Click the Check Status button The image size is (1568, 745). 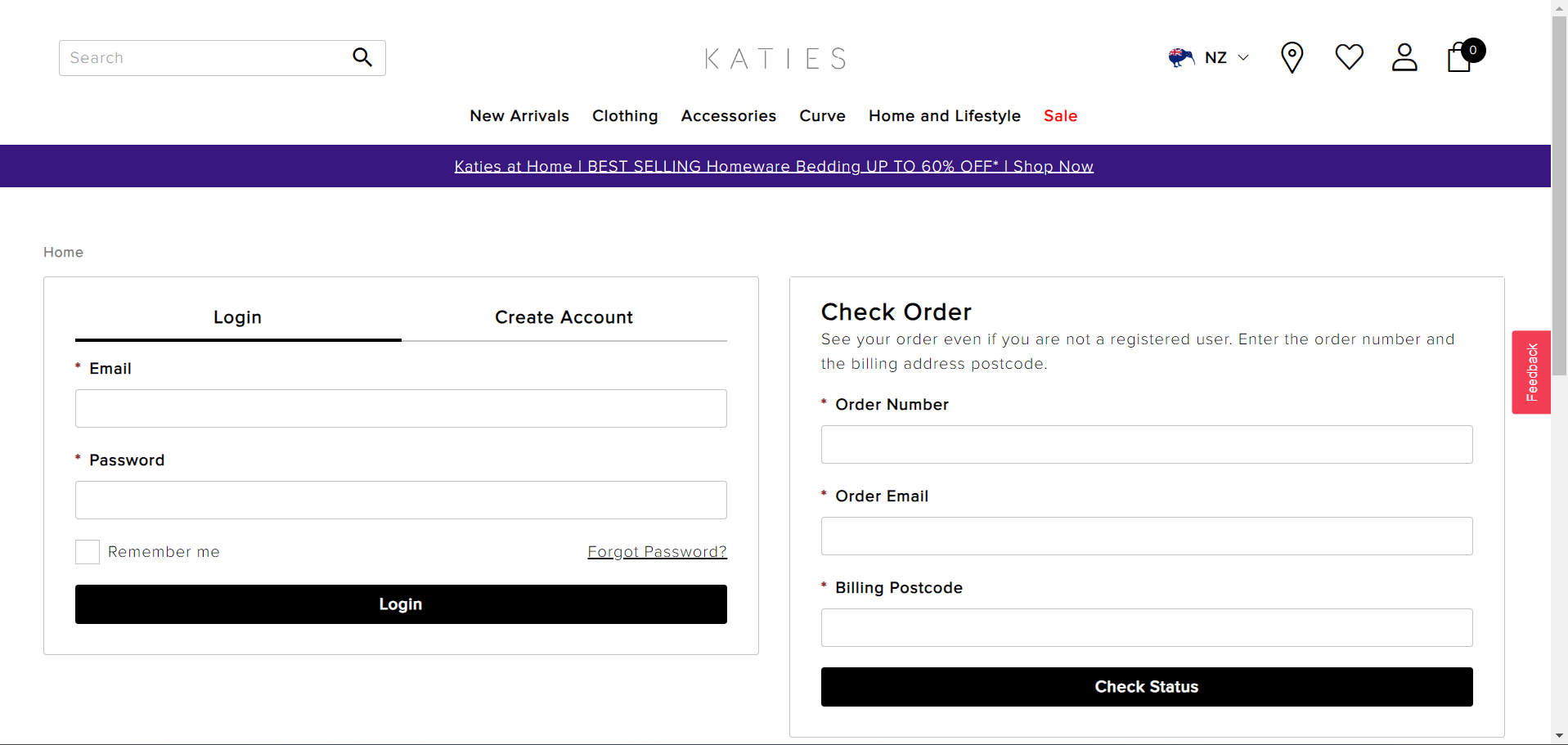pyautogui.click(x=1146, y=687)
